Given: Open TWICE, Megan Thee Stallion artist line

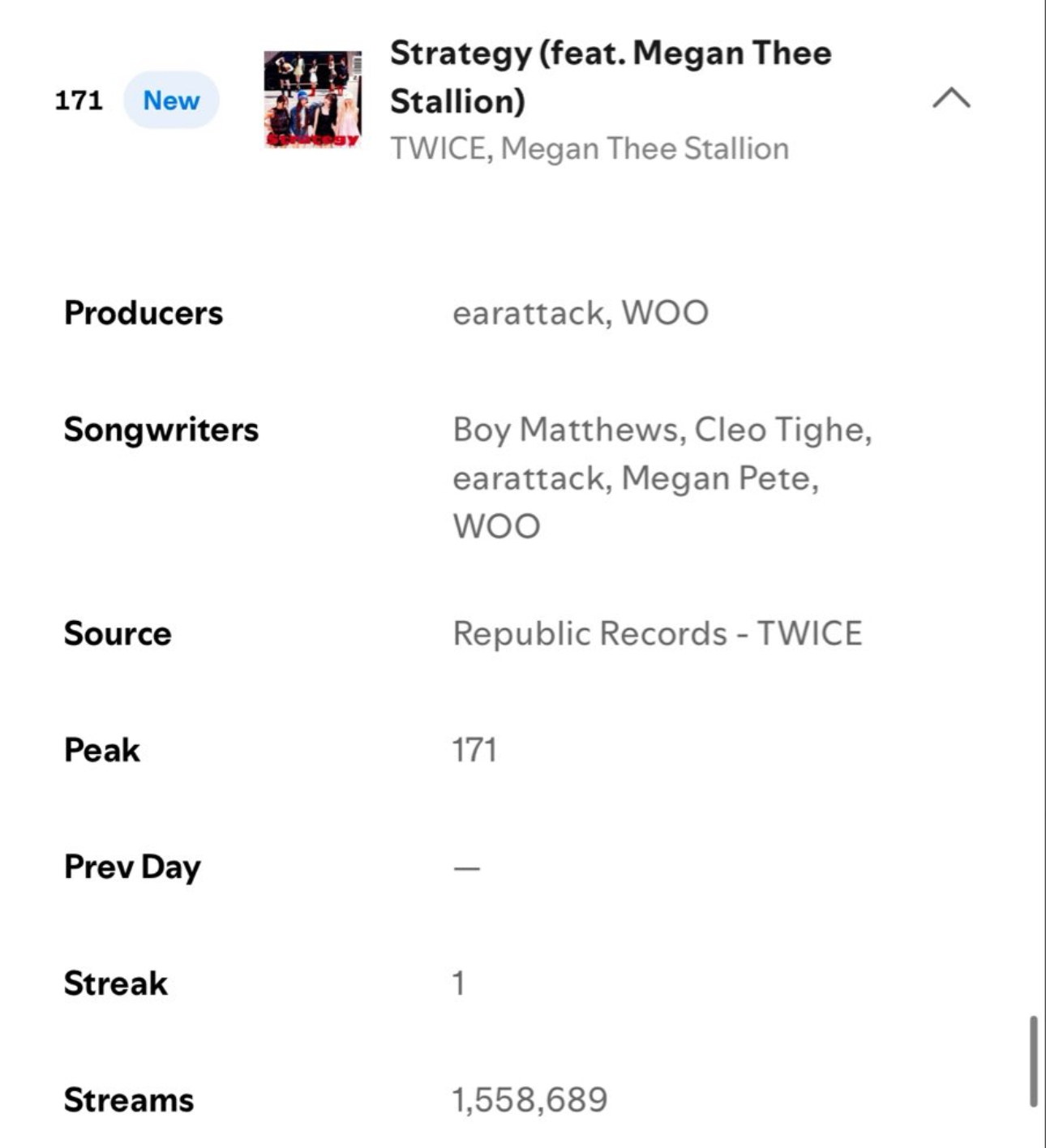Looking at the screenshot, I should [x=589, y=148].
